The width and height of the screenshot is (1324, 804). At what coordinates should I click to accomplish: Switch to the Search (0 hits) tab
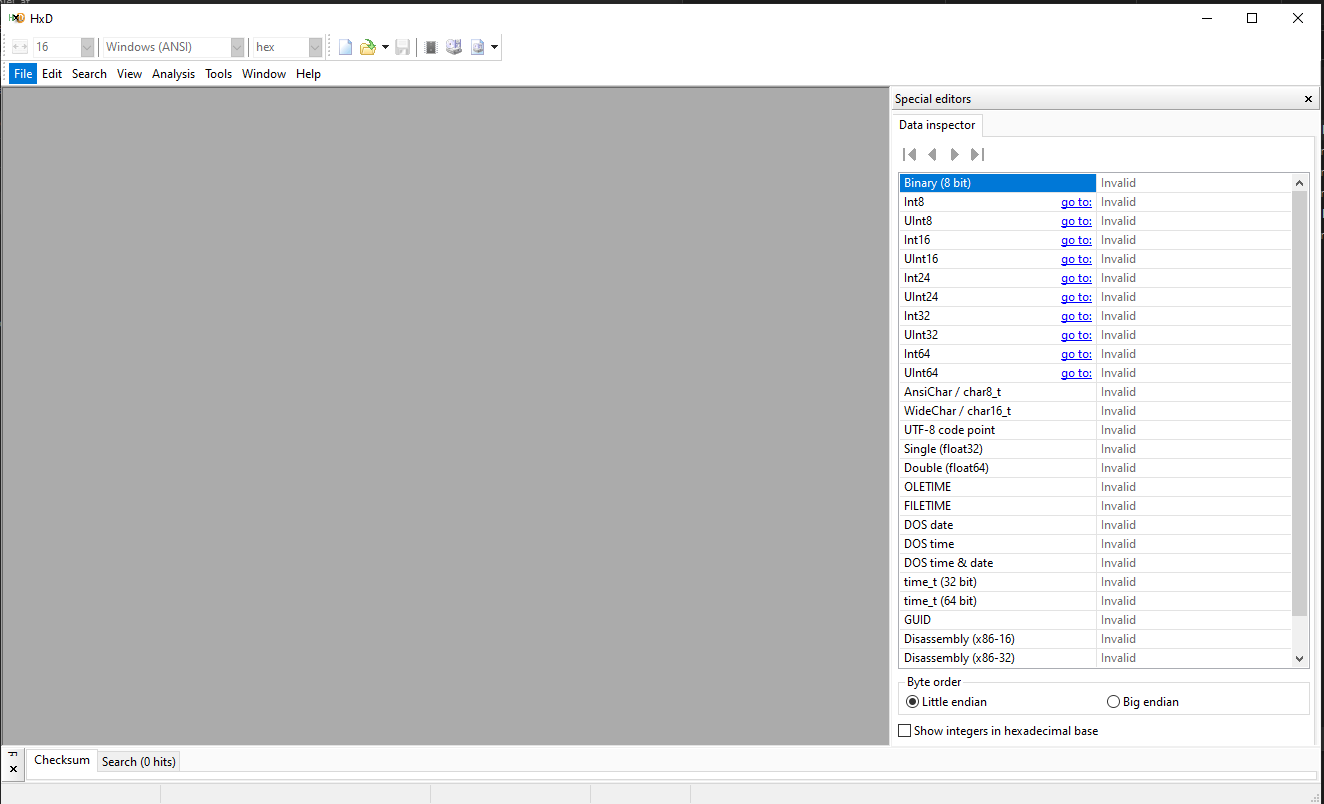coord(138,762)
